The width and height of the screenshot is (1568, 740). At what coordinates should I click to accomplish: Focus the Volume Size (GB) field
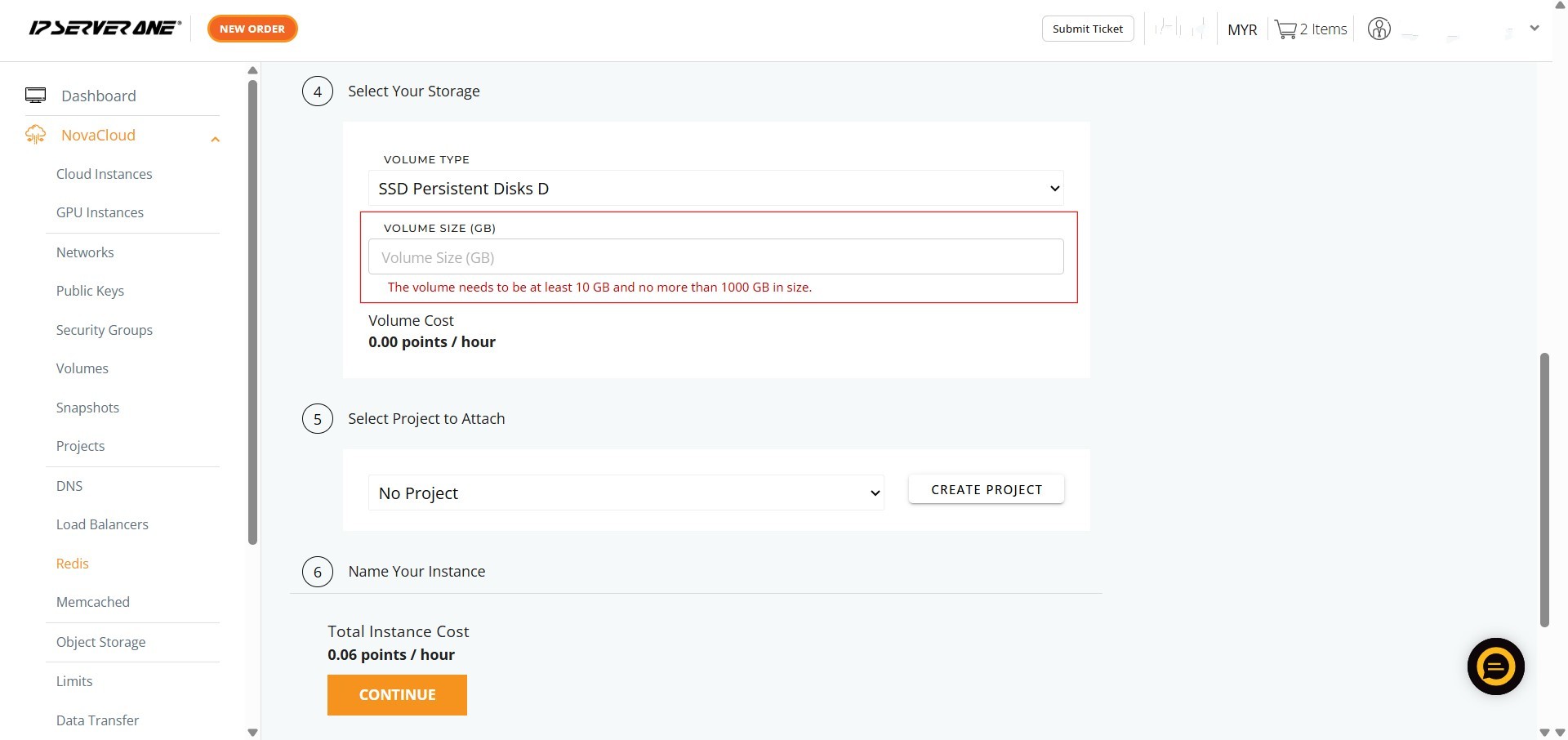[715, 257]
